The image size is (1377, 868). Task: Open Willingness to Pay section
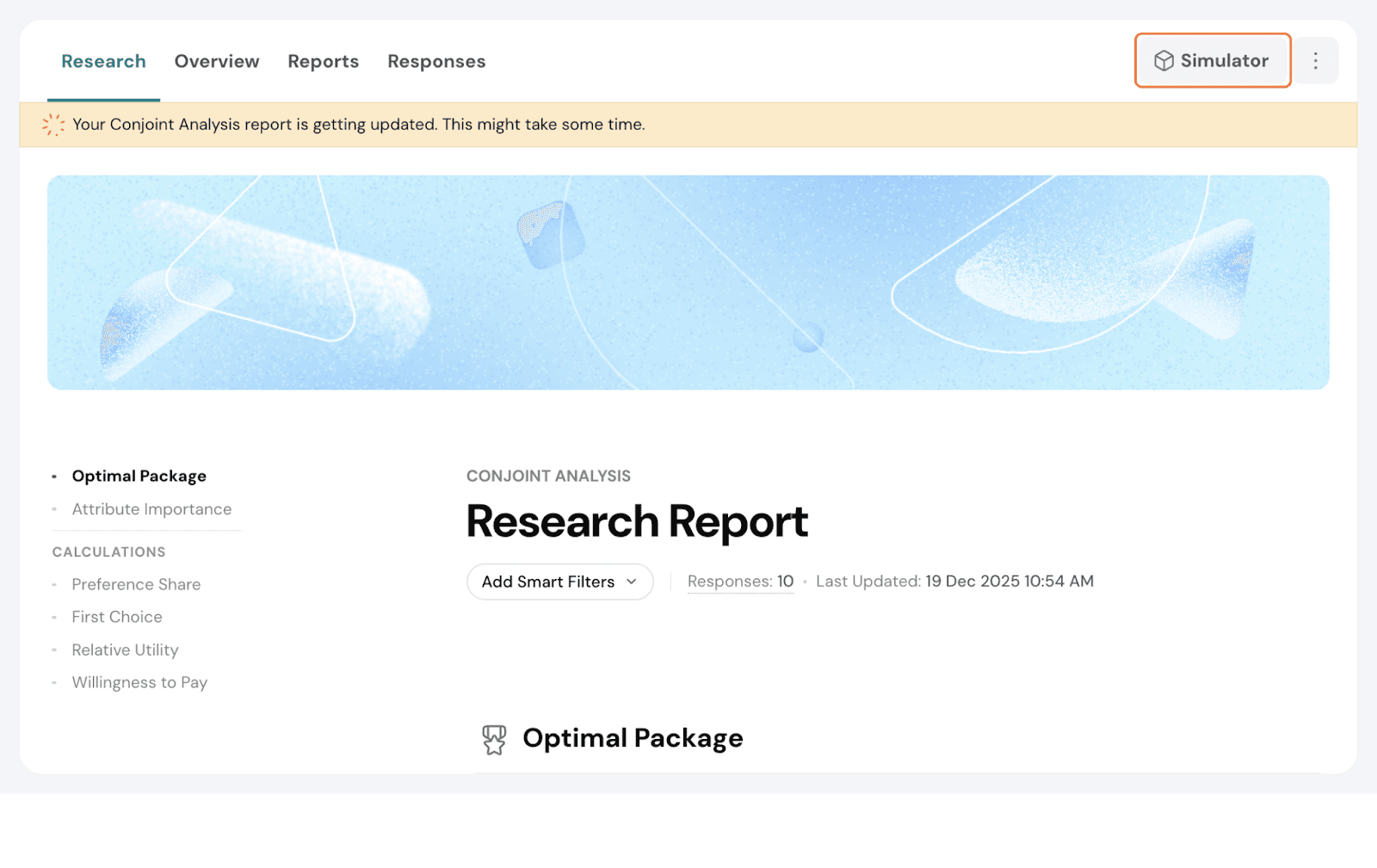click(x=139, y=683)
